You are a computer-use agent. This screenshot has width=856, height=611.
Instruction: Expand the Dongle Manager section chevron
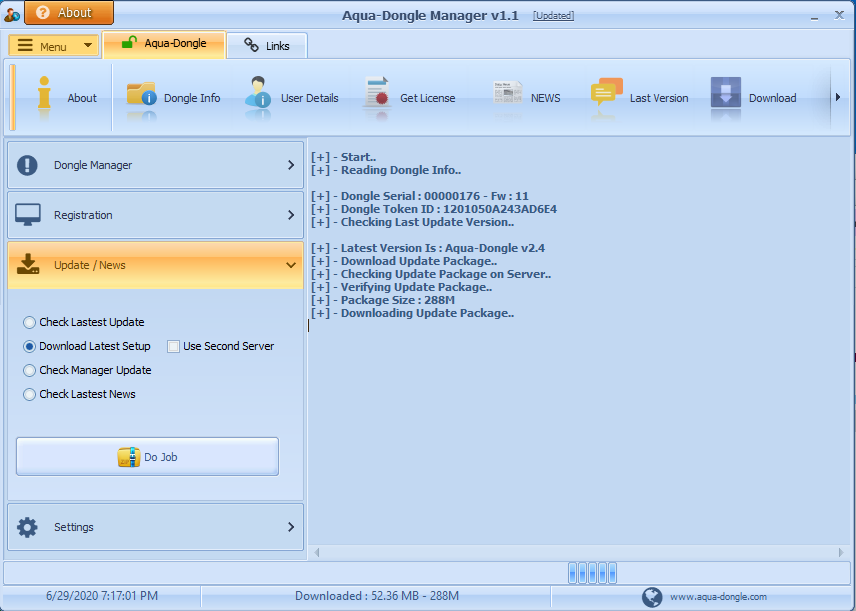coord(291,165)
